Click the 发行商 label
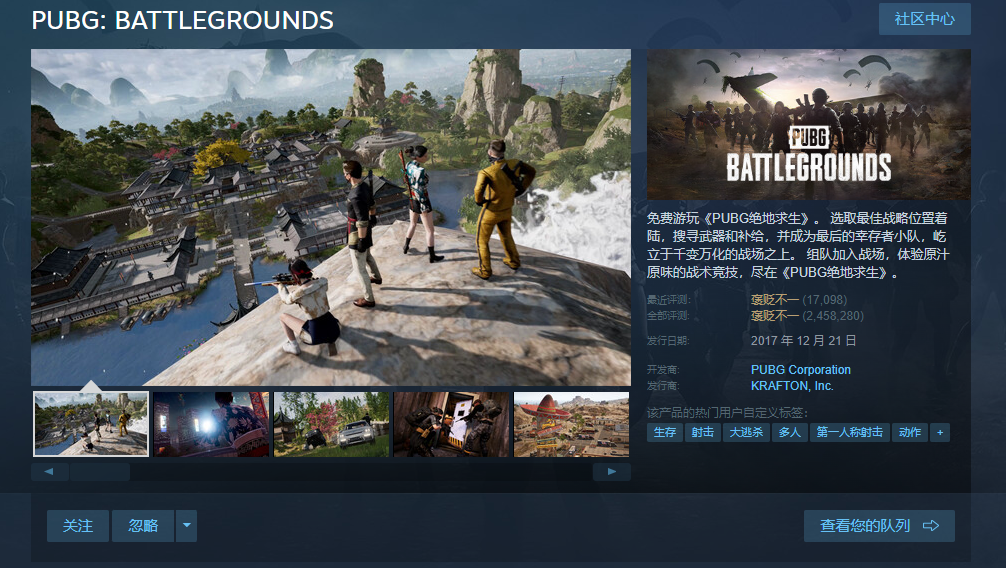The image size is (1006, 568). (663, 386)
